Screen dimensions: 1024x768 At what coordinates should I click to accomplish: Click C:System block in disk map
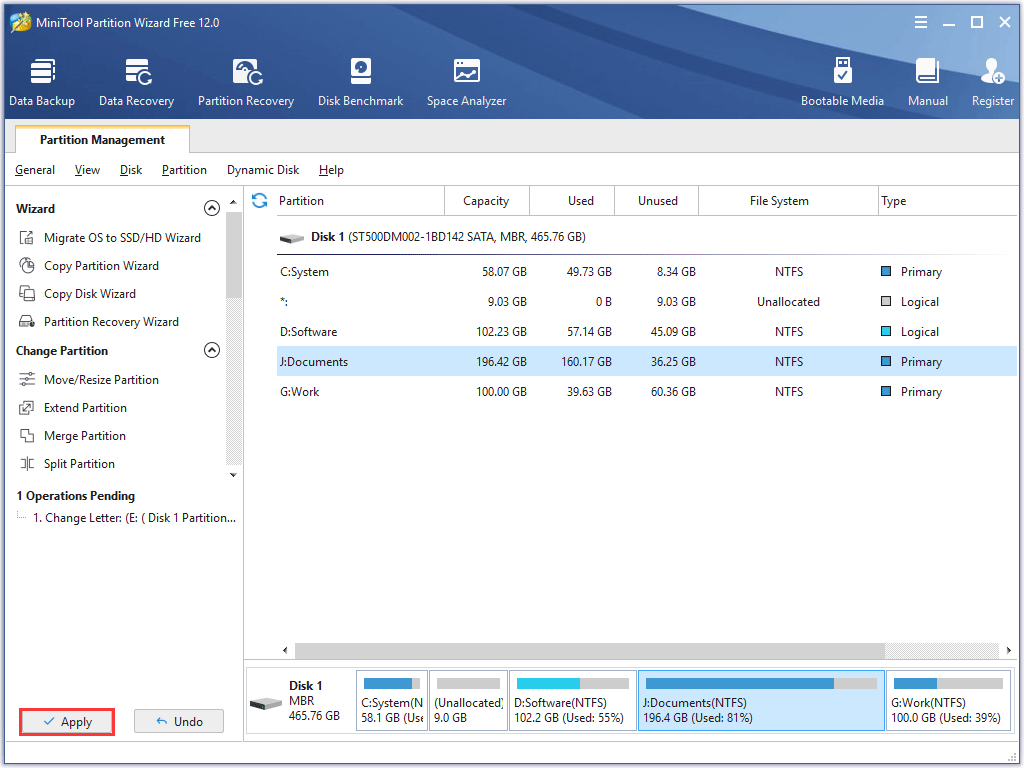pos(392,700)
